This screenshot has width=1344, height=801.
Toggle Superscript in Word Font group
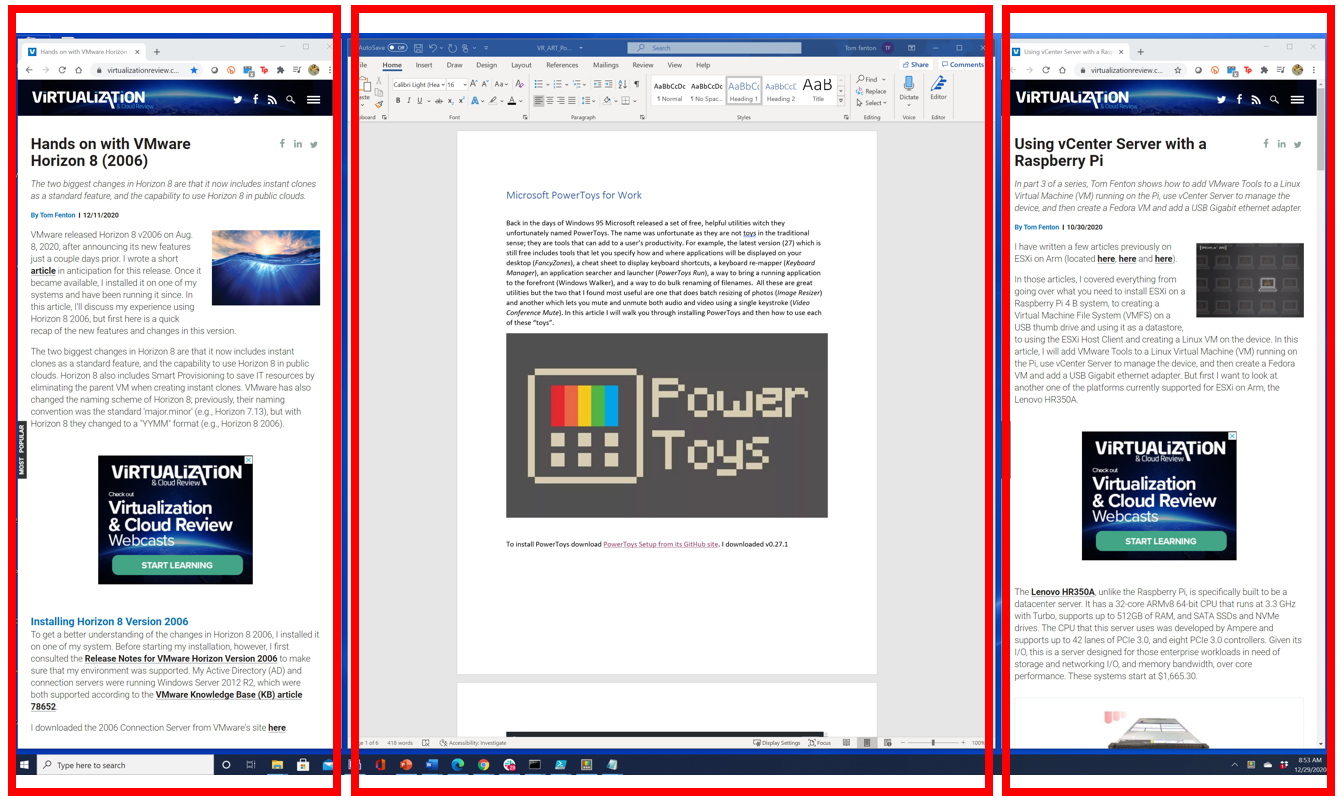[x=460, y=100]
